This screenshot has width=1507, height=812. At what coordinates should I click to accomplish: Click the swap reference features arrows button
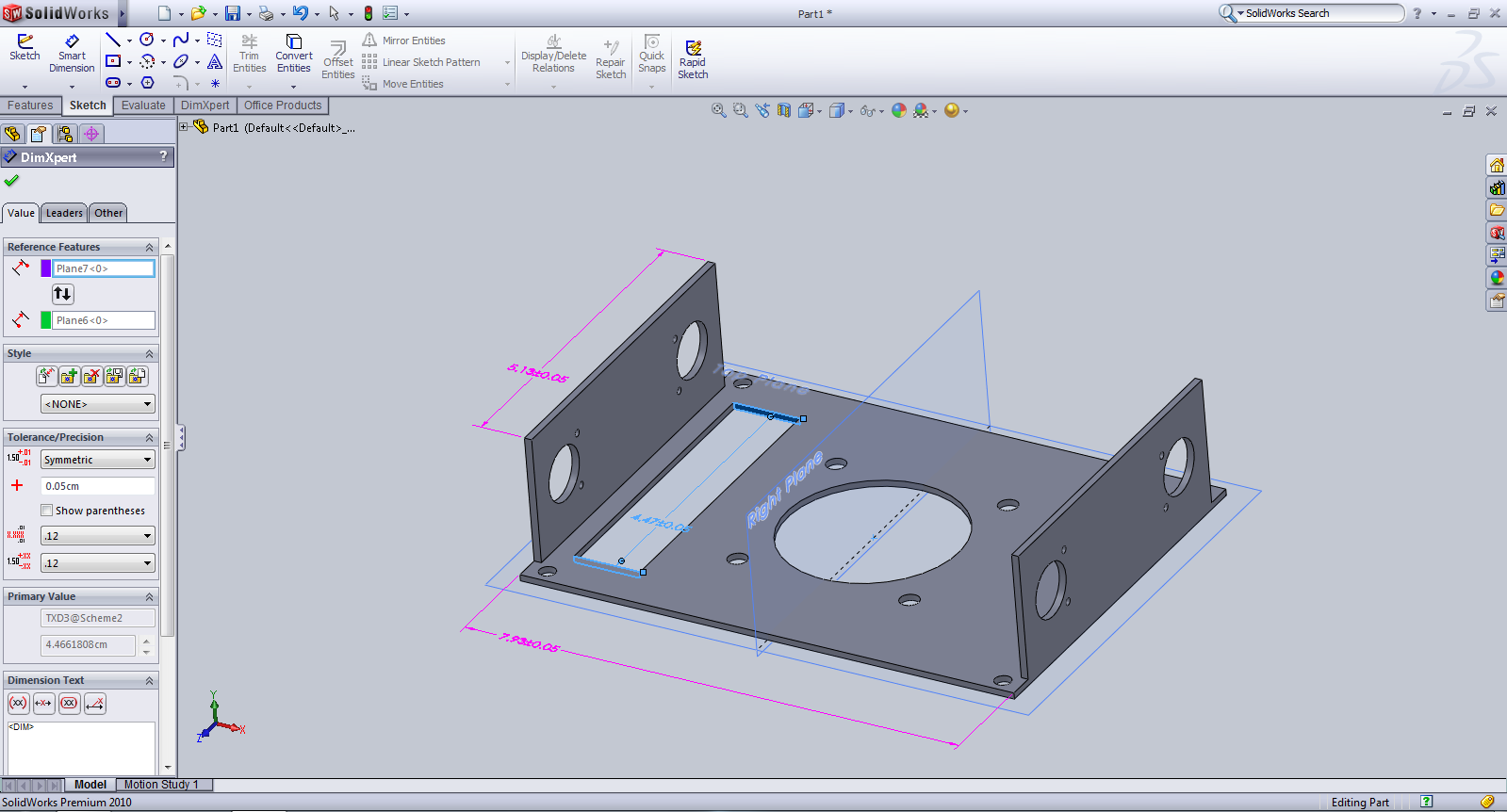62,294
